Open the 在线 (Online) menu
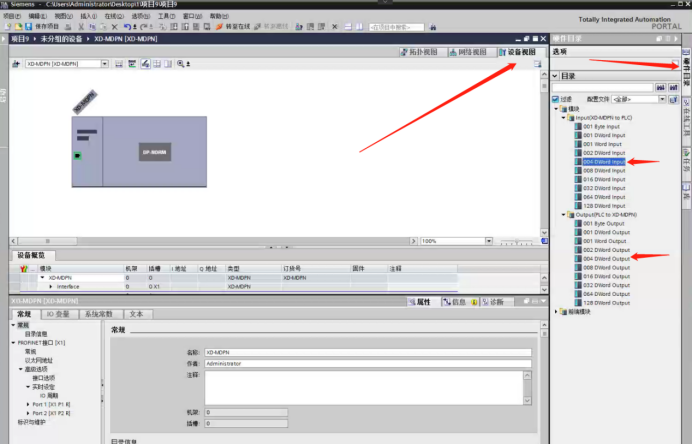This screenshot has height=444, width=692. (114, 16)
